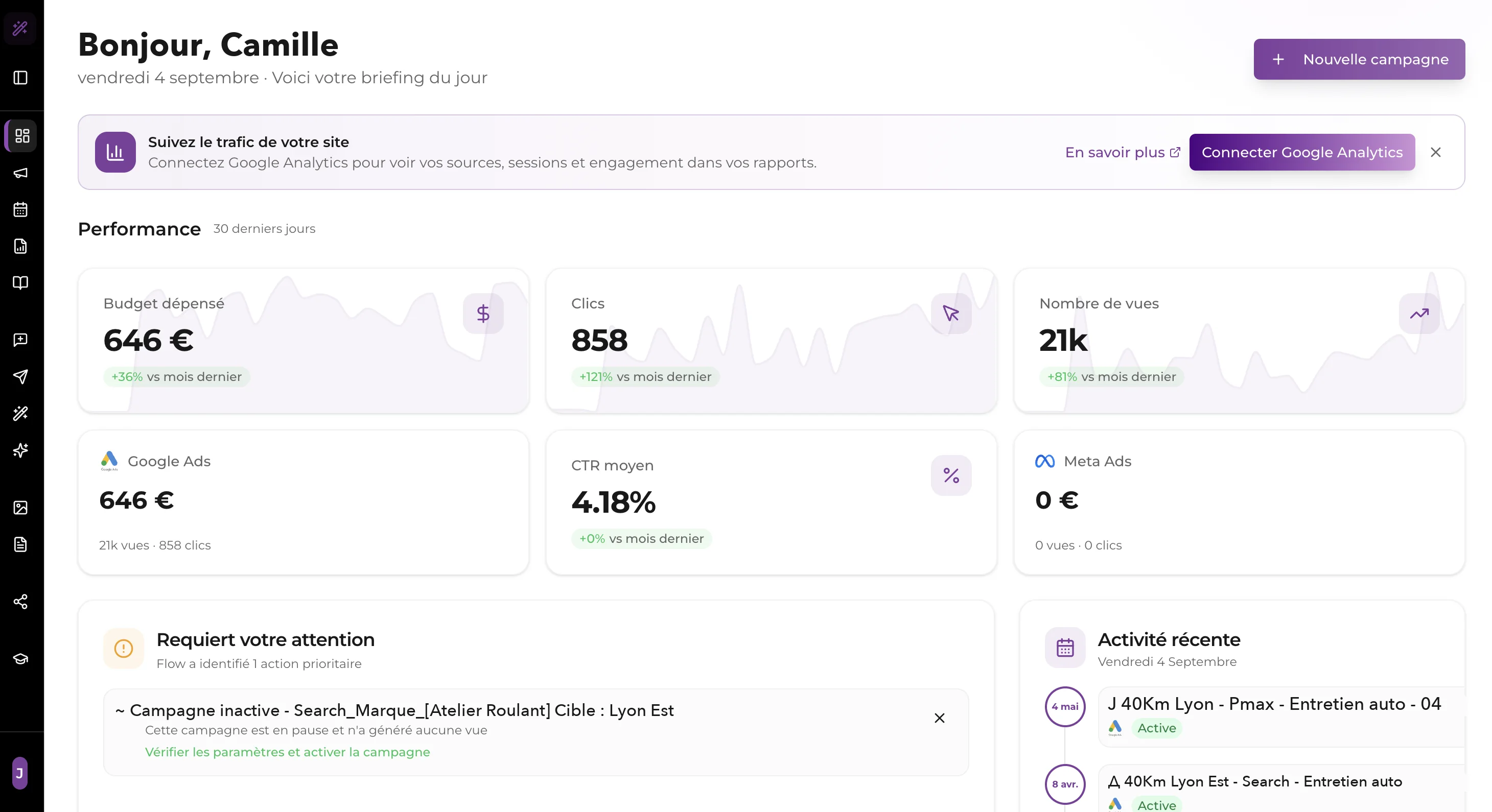Click Connecter Google Analytics button
Screen dimensions: 1492x812
coord(1301,152)
